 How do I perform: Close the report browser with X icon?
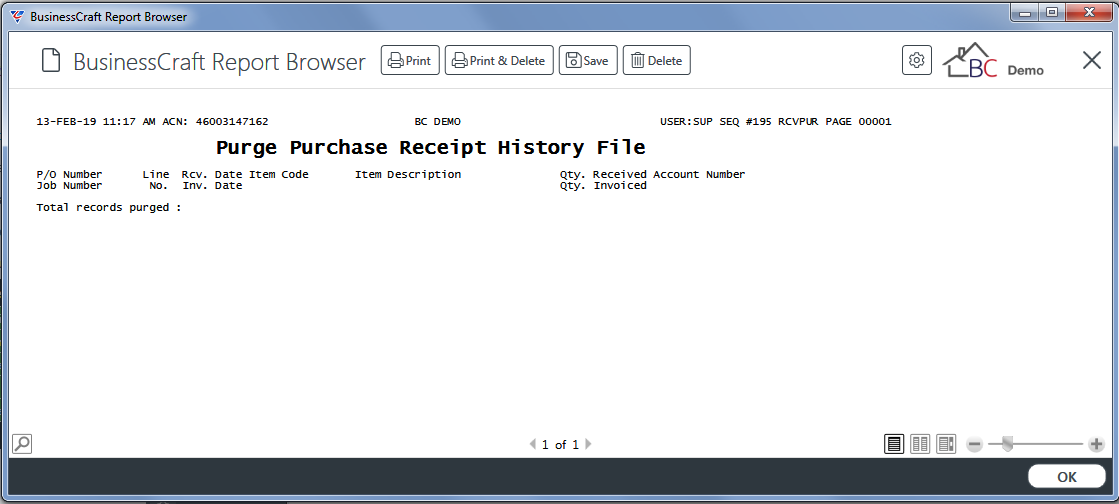(1092, 61)
